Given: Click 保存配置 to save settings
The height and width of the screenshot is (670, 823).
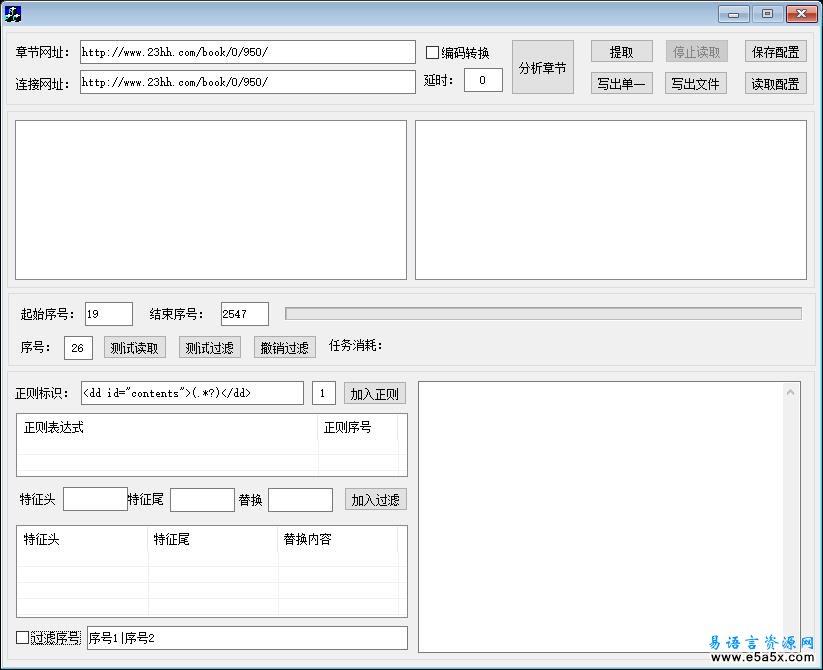Looking at the screenshot, I should point(775,52).
